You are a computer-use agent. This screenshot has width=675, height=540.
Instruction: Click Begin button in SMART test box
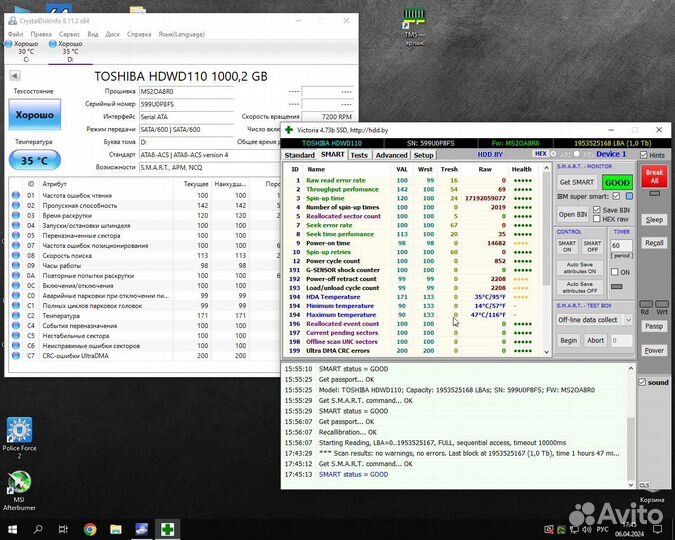coord(568,340)
